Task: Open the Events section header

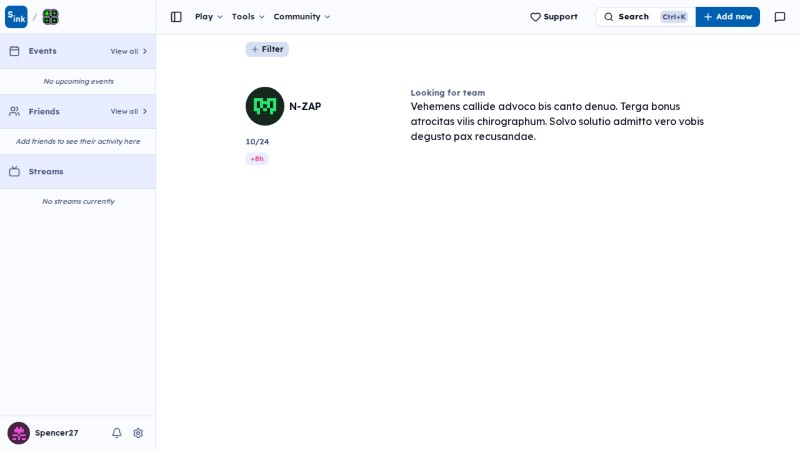Action: [78, 51]
